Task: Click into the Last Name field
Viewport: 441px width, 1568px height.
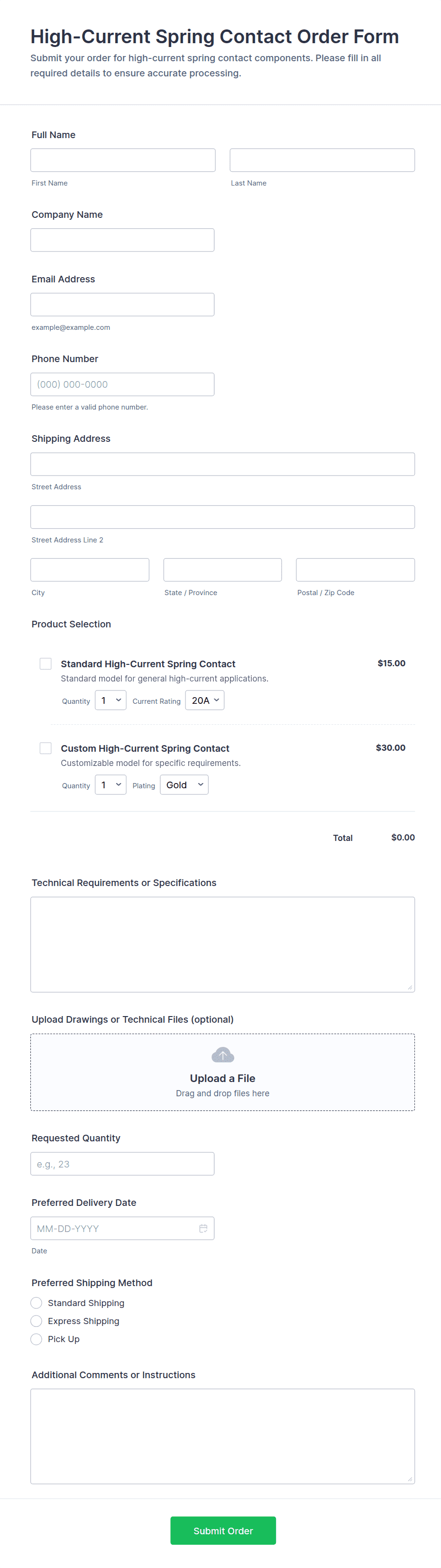Action: (322, 160)
